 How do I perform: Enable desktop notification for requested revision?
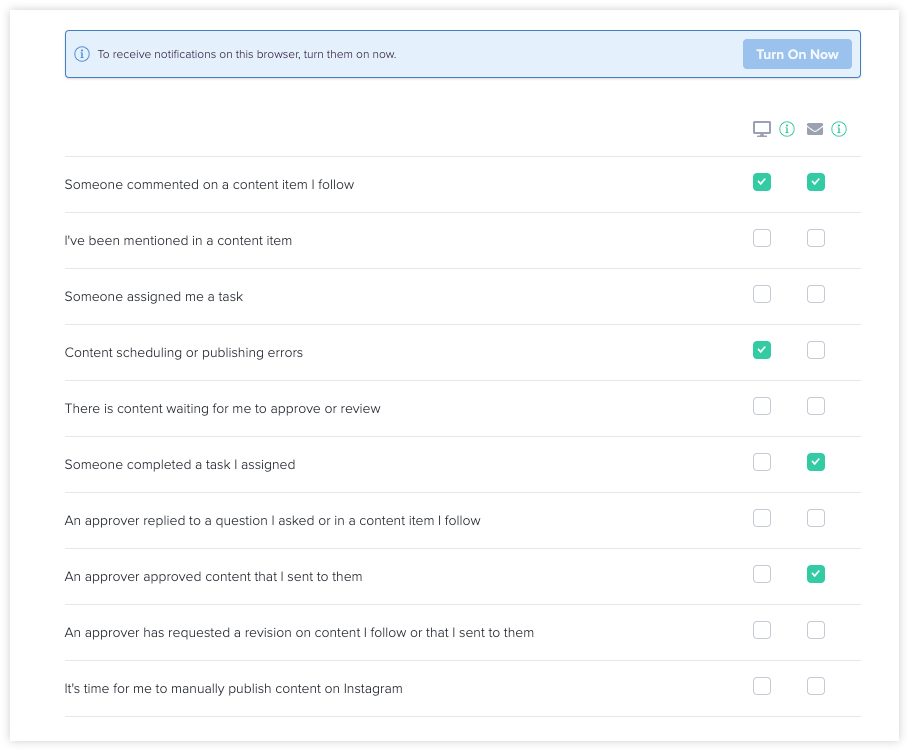pos(762,630)
